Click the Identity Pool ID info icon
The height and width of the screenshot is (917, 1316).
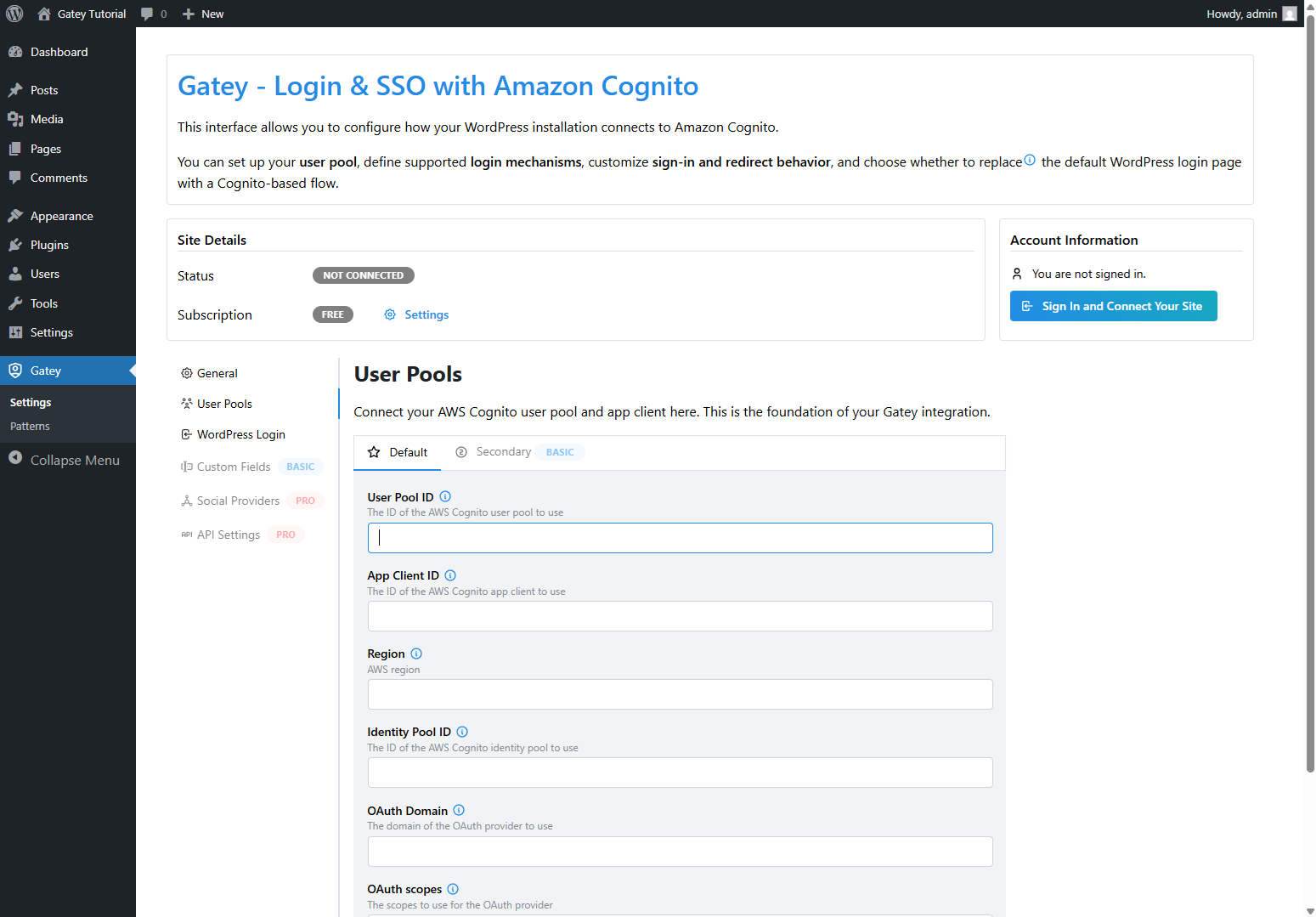tap(462, 732)
